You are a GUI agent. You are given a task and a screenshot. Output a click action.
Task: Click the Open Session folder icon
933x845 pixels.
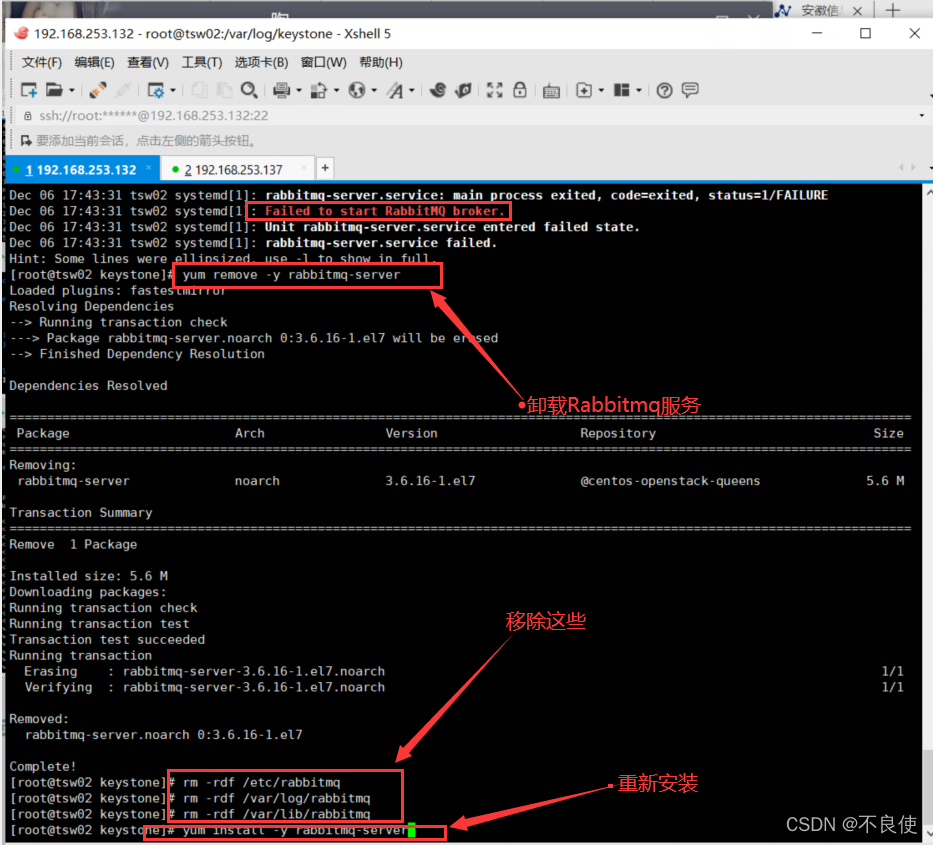coord(54,90)
